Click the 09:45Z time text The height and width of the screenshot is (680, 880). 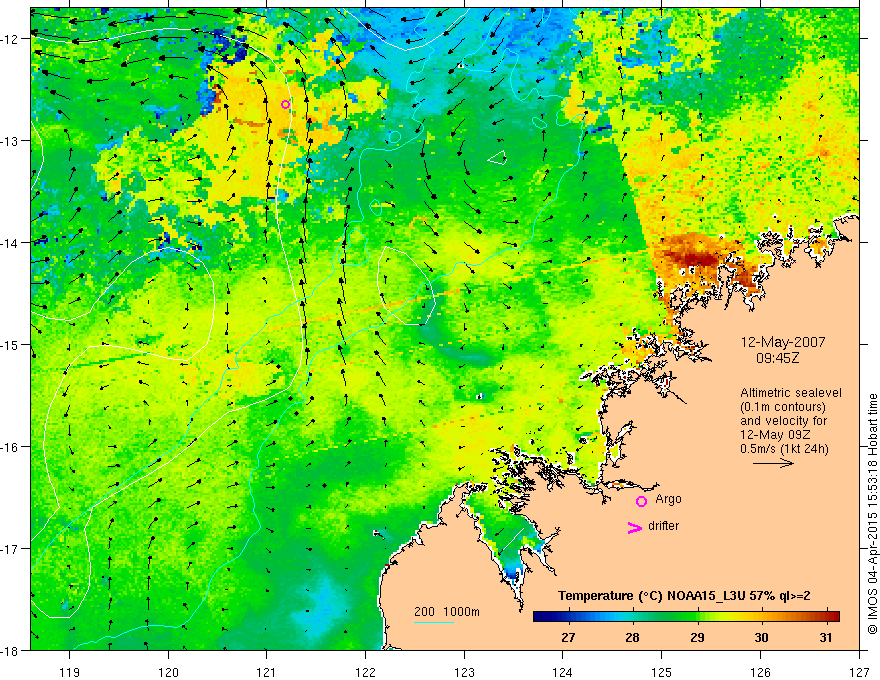coord(777,358)
